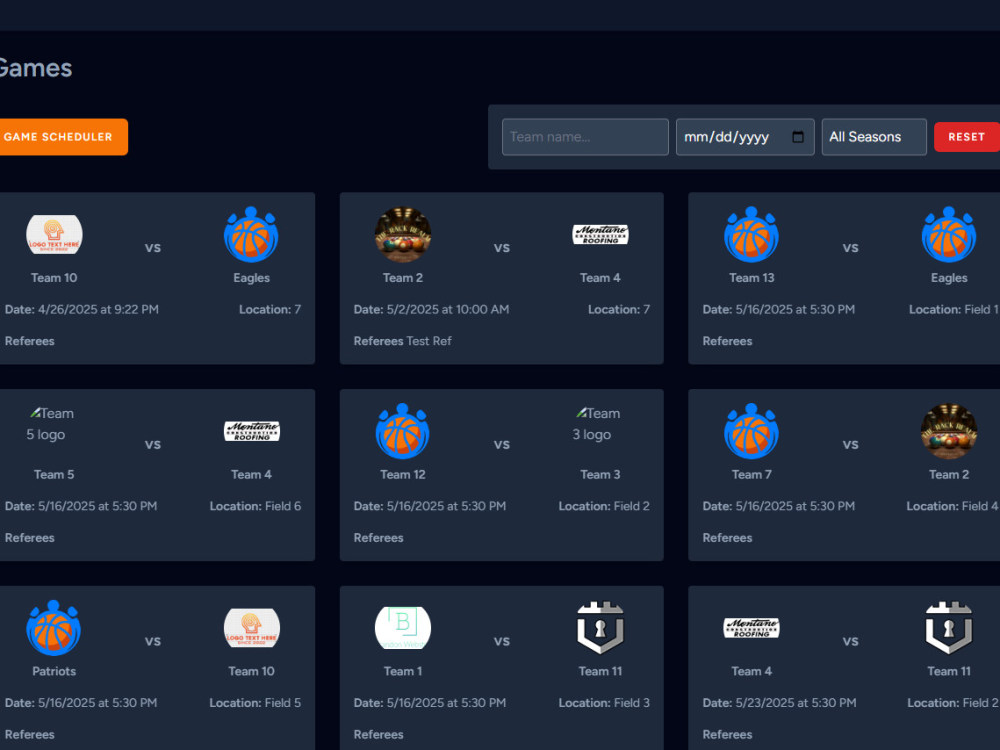Click Eagles logo in the Team 13 game
1000x750 pixels.
point(948,234)
